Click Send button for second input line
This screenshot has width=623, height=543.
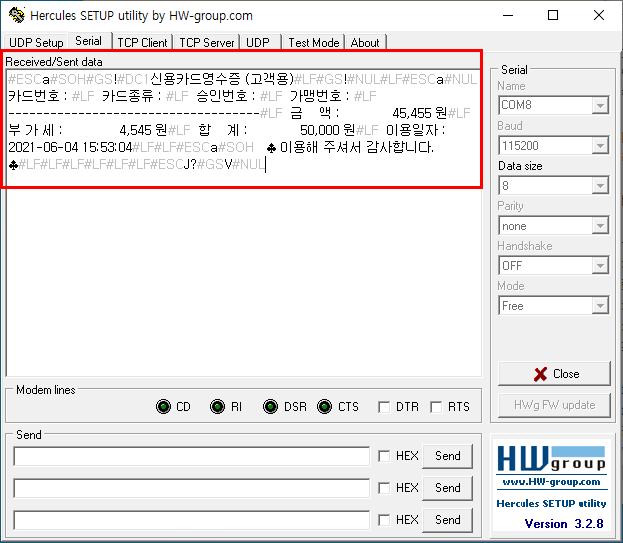click(x=447, y=488)
